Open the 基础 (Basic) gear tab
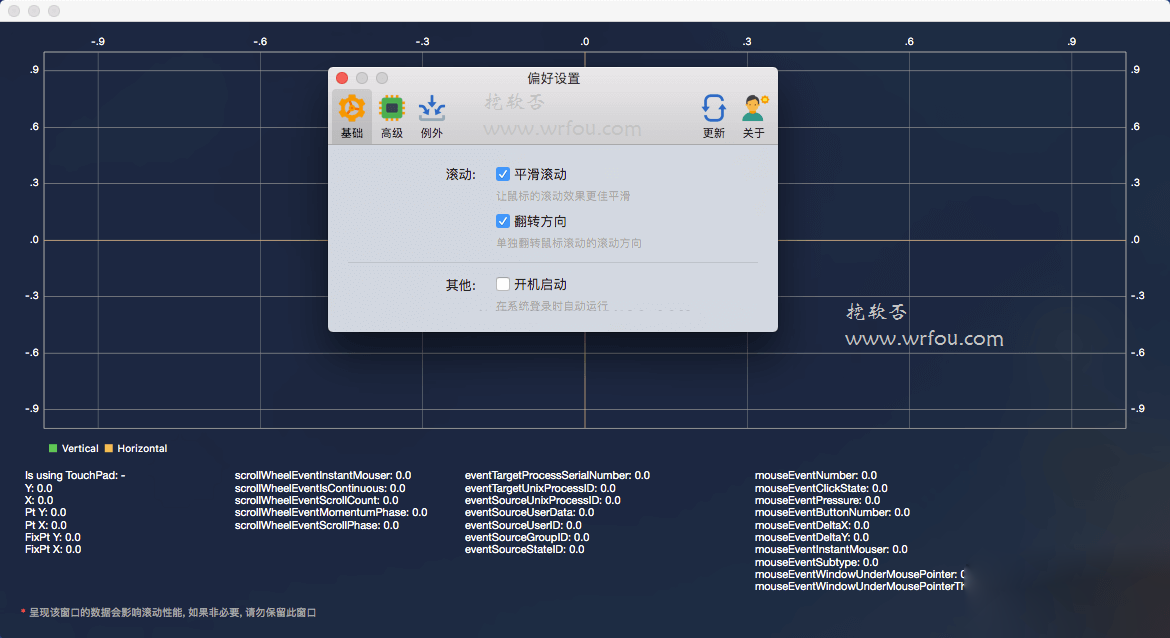 352,116
